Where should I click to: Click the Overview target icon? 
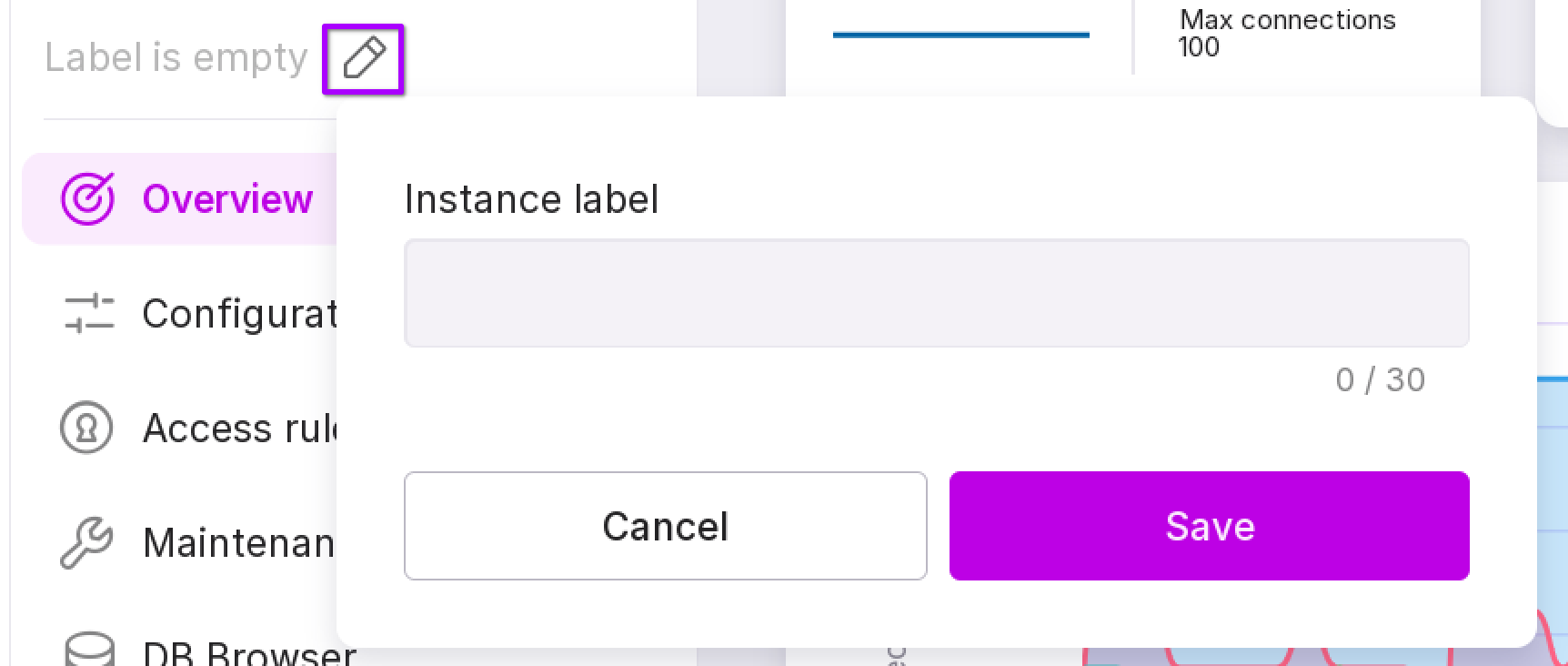tap(87, 198)
